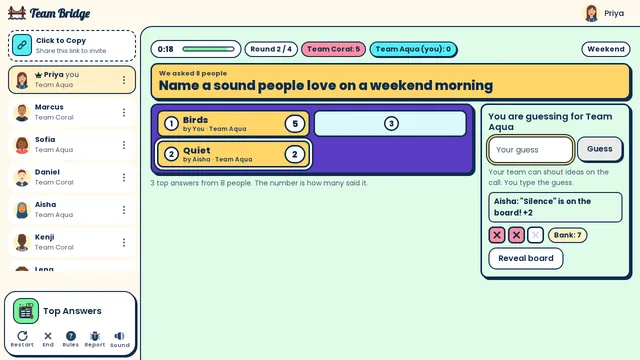Click the Bank: 7 badge
This screenshot has height=360, width=640.
pos(567,235)
